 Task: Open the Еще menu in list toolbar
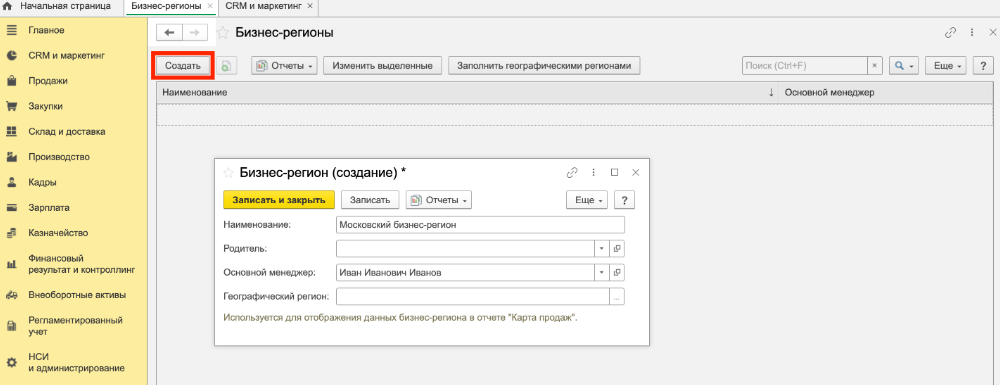tap(946, 66)
